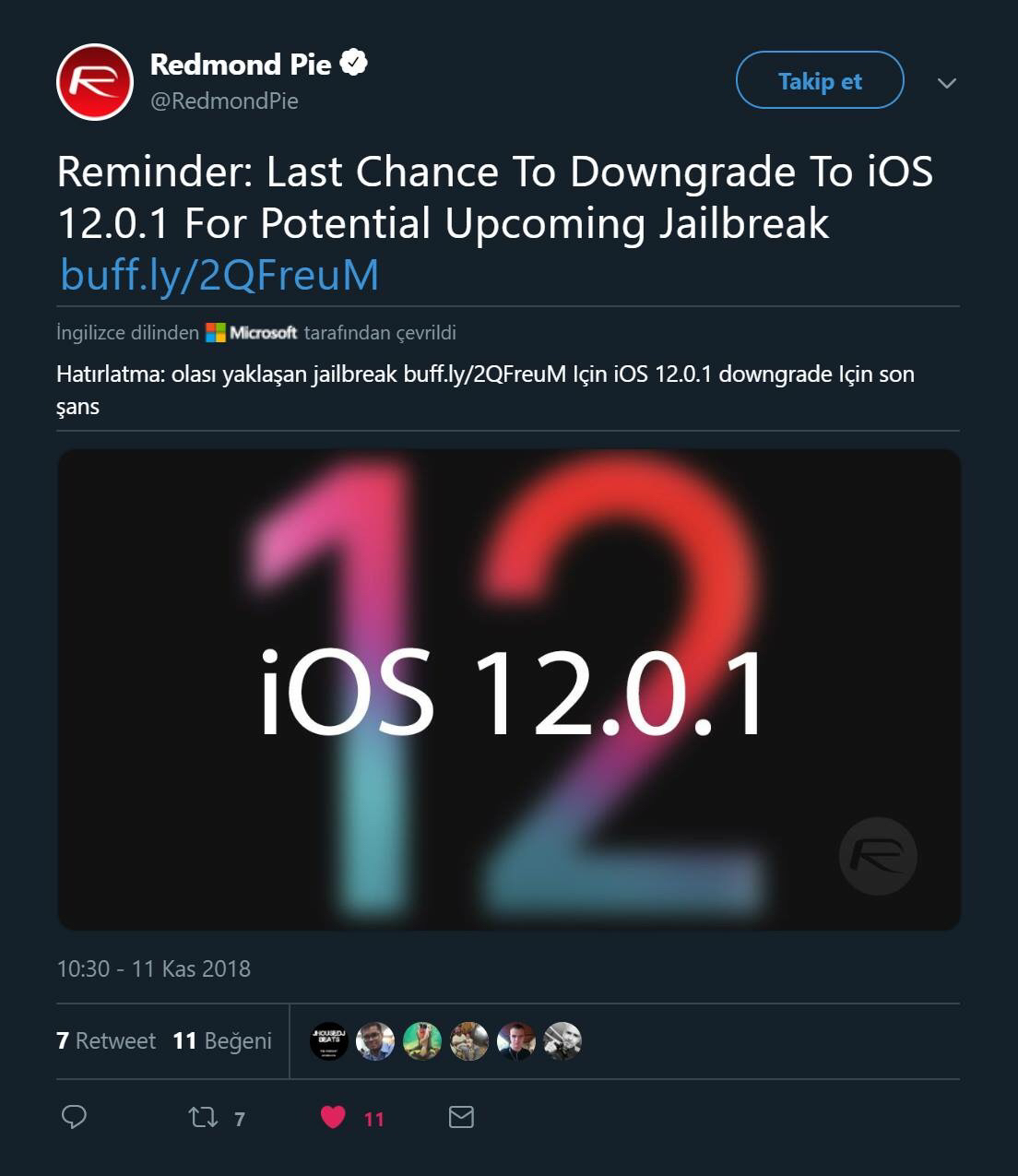The image size is (1018, 1176).
Task: View the 11 Beğeni likes list
Action: [x=222, y=1040]
